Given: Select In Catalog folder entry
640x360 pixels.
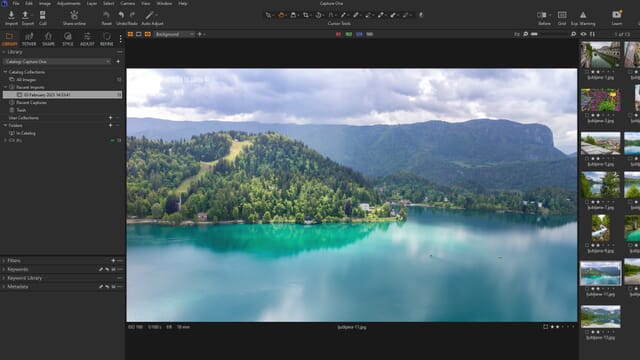Looking at the screenshot, I should (26, 133).
